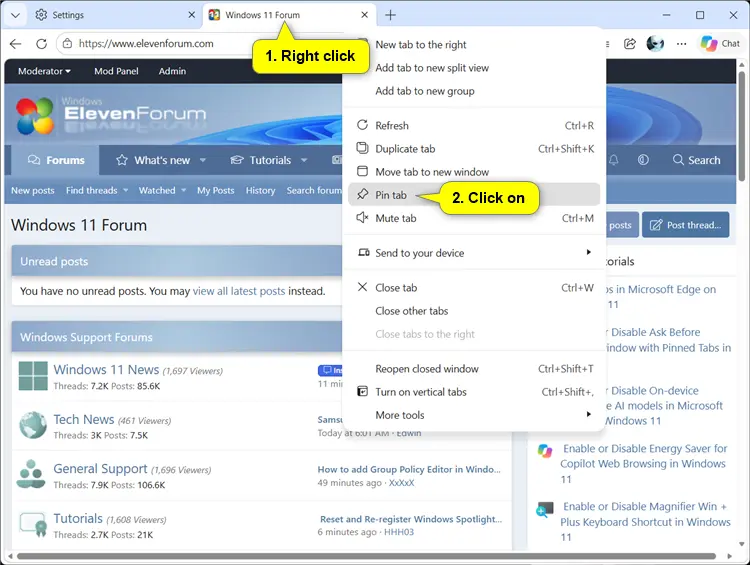Open the forum Search
Screen dimensions: 750x565
696,160
